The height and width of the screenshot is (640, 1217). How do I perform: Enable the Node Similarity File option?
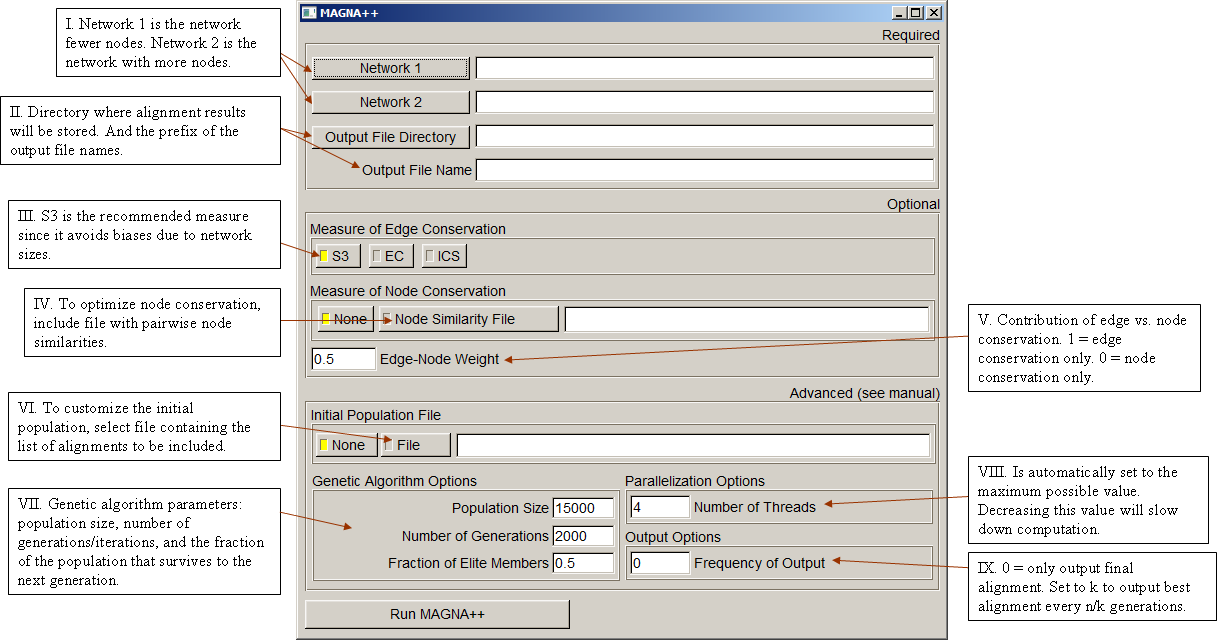(468, 319)
